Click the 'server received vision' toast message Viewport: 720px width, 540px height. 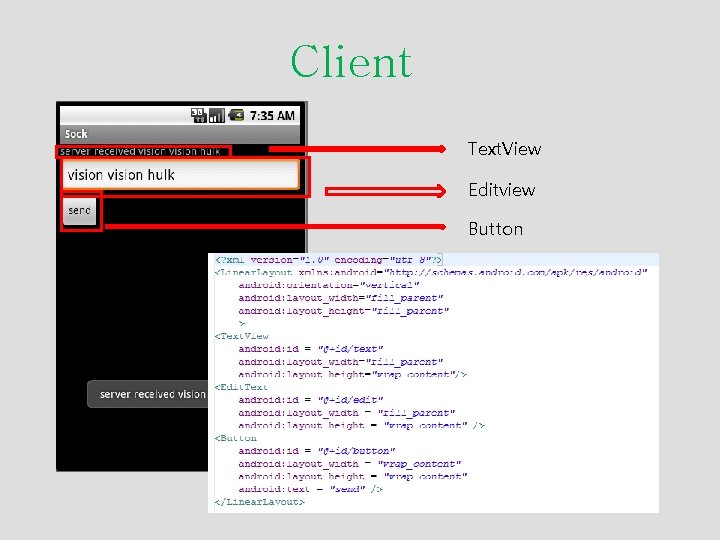148,394
